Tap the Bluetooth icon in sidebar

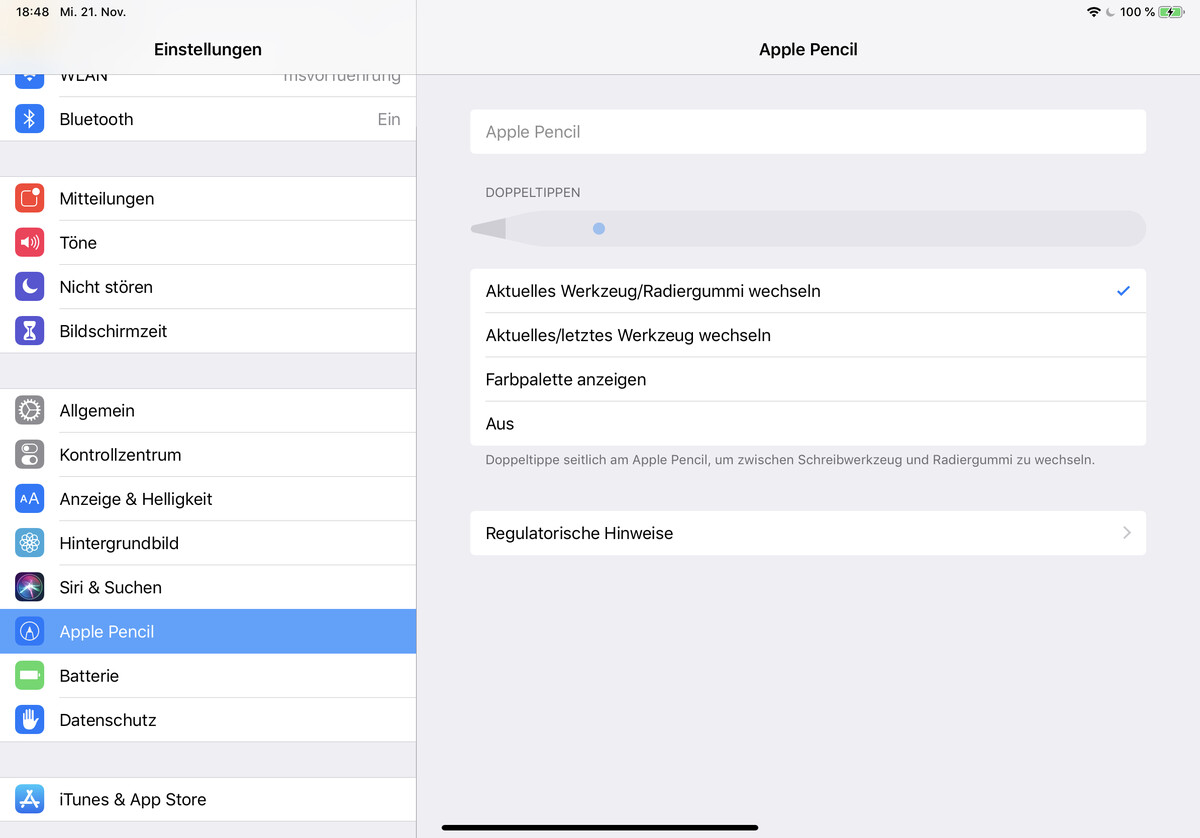[x=30, y=119]
